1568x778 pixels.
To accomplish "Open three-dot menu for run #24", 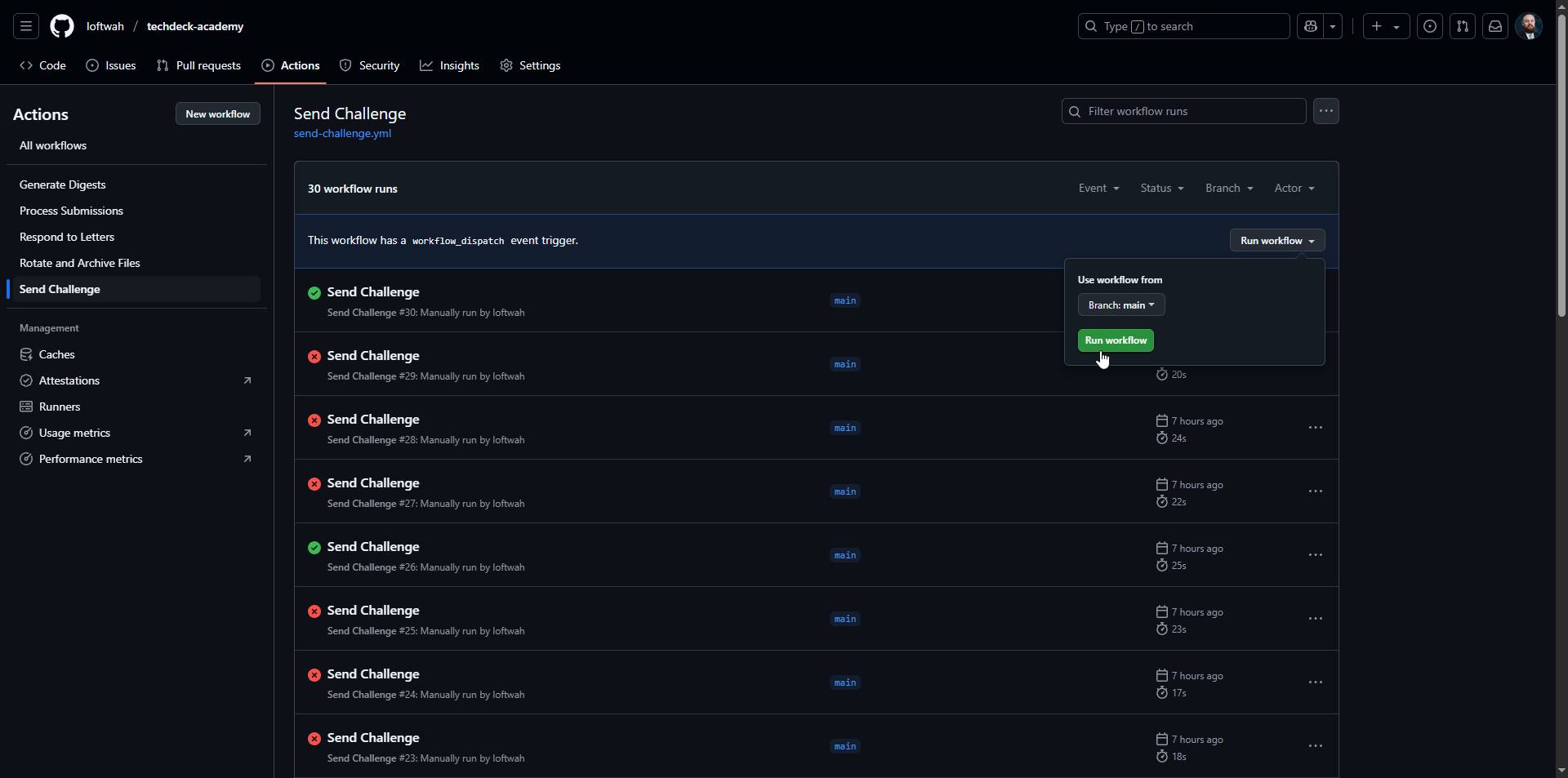I will point(1316,682).
